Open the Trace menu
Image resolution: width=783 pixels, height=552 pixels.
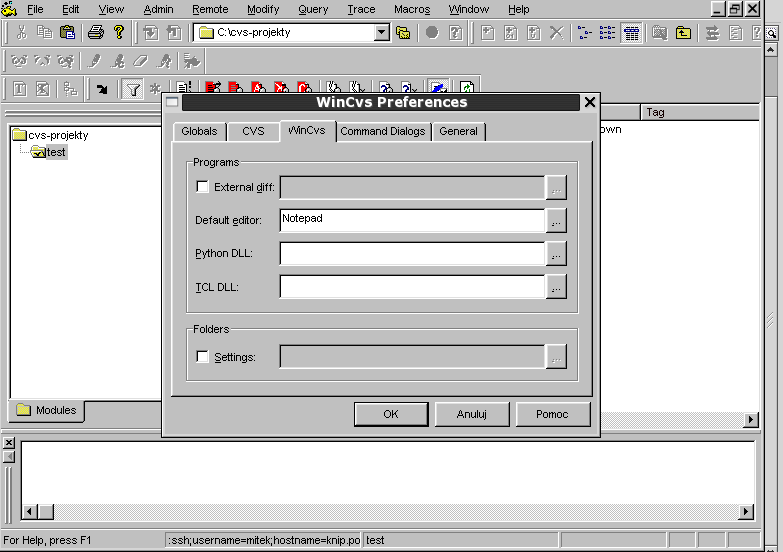361,9
